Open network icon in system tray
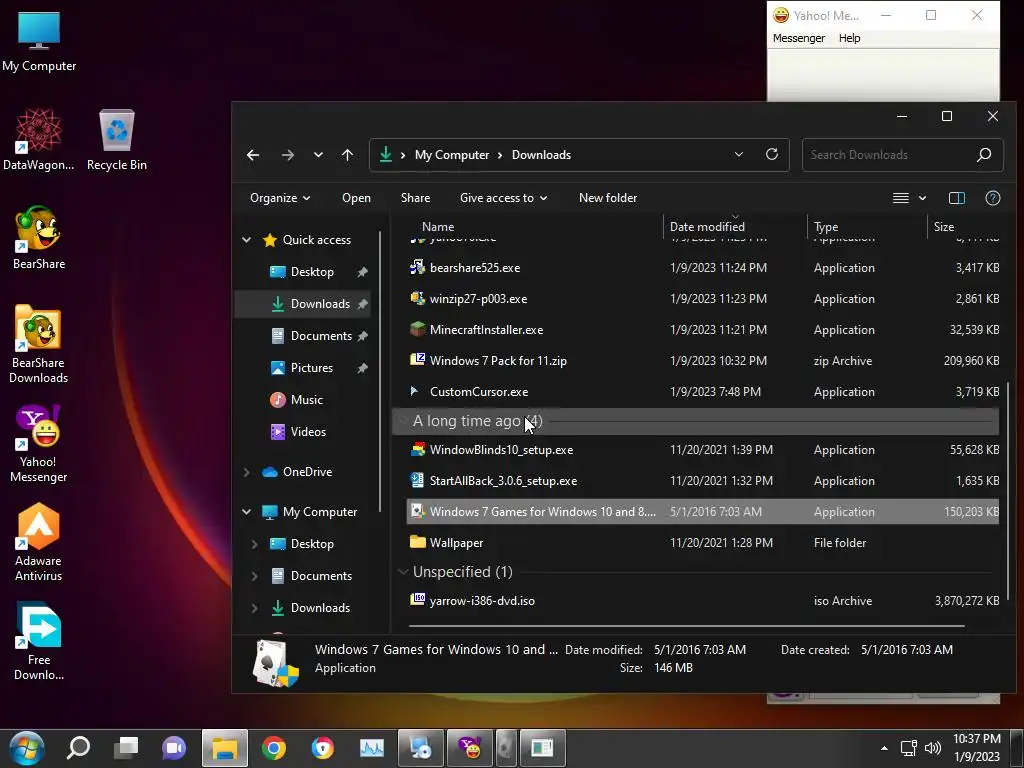1024x768 pixels. point(908,748)
